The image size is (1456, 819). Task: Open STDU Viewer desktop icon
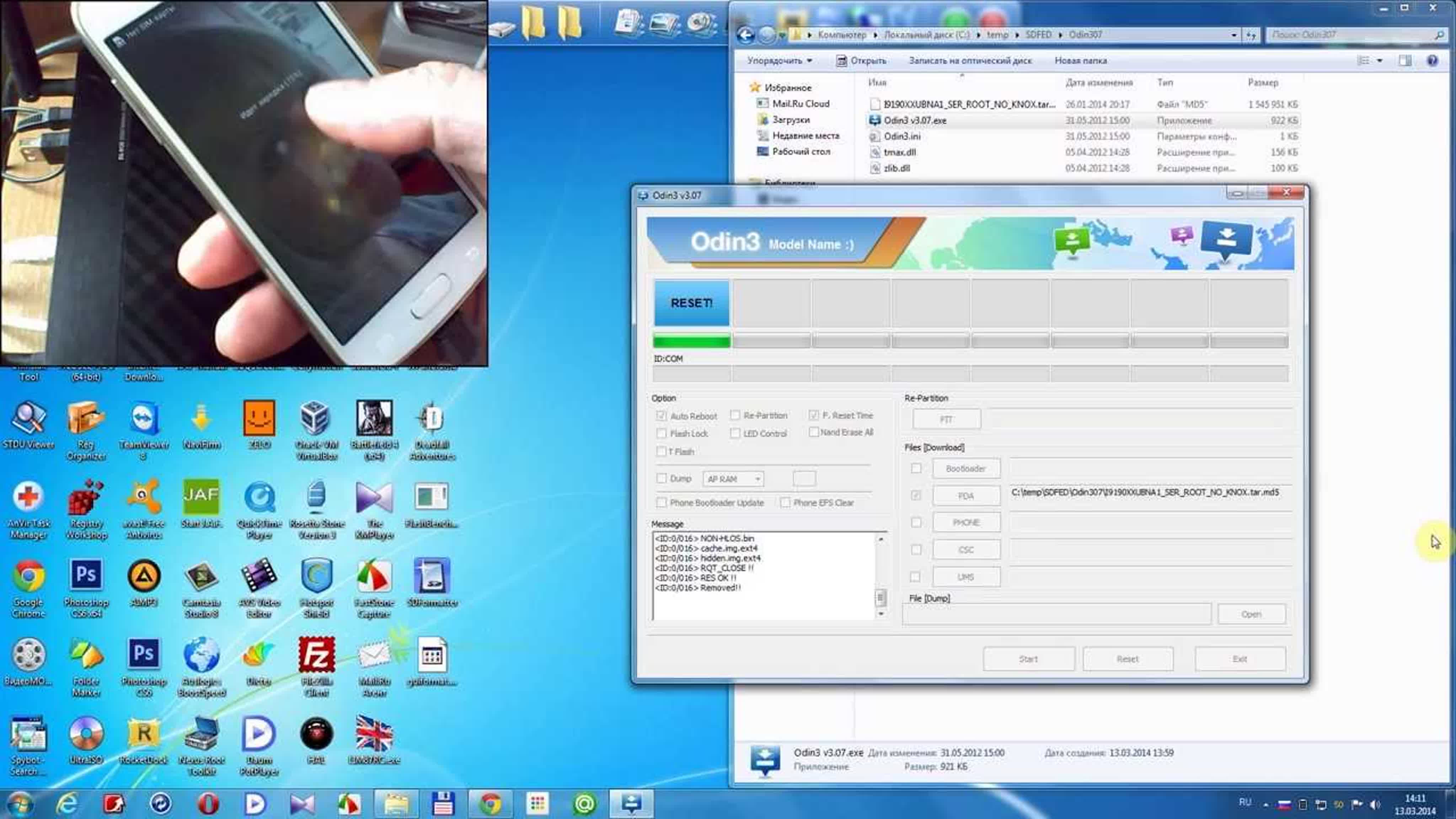(x=29, y=425)
